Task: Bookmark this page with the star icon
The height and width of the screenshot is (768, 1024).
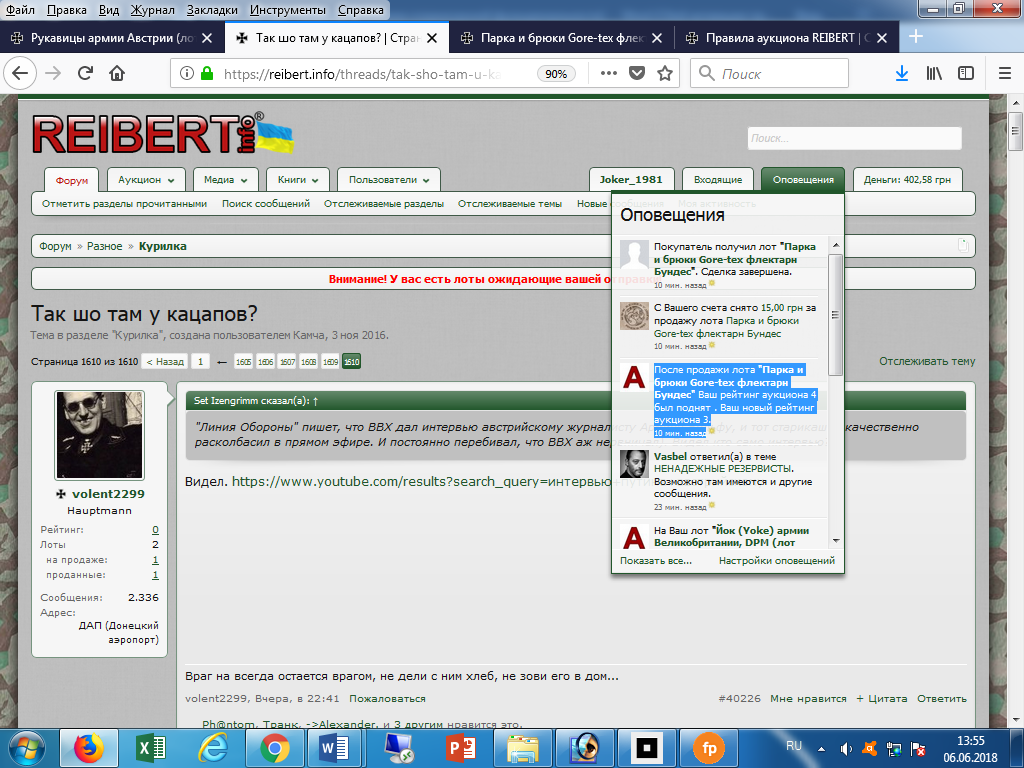Action: pos(664,74)
